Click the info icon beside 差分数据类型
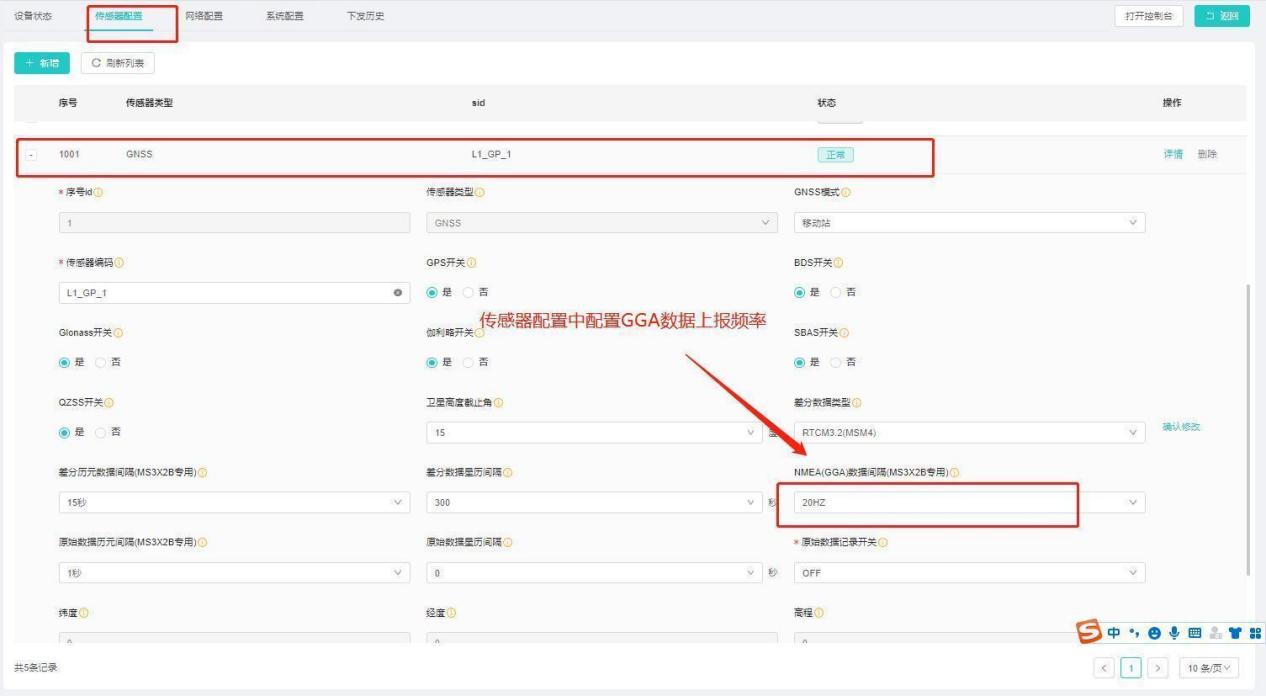 (x=857, y=403)
